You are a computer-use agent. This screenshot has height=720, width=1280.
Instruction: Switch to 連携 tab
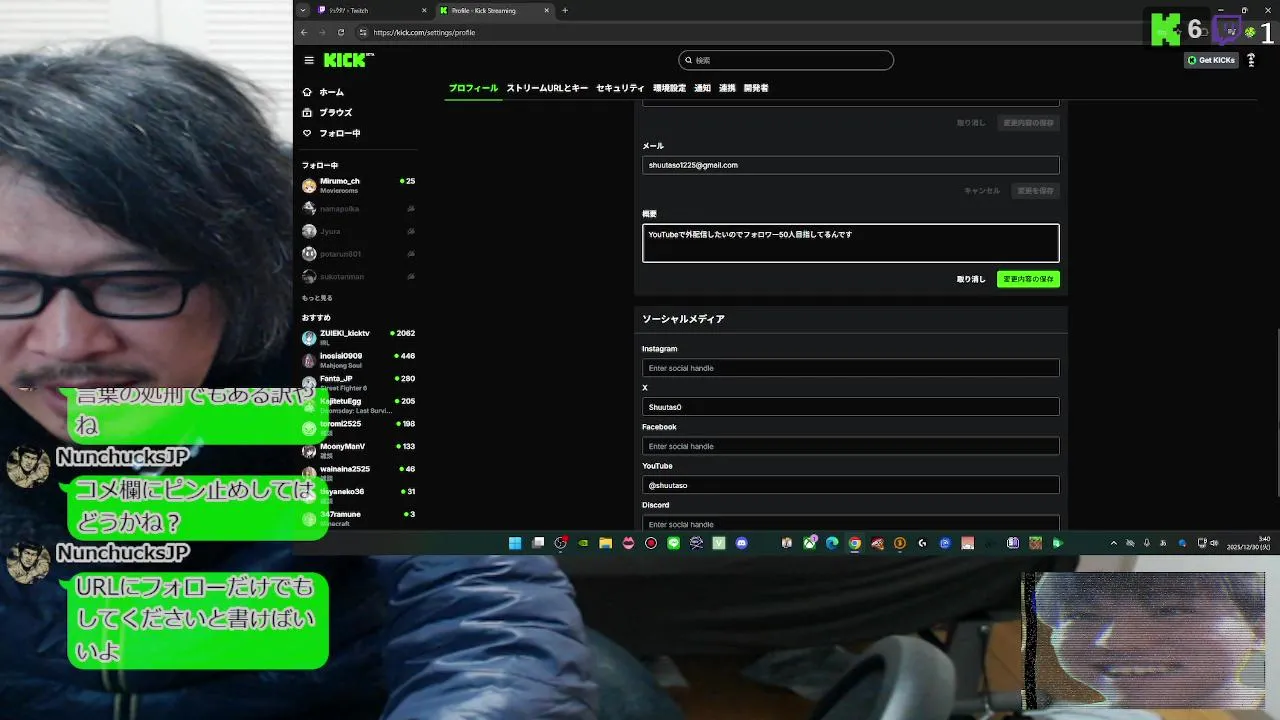(x=727, y=88)
